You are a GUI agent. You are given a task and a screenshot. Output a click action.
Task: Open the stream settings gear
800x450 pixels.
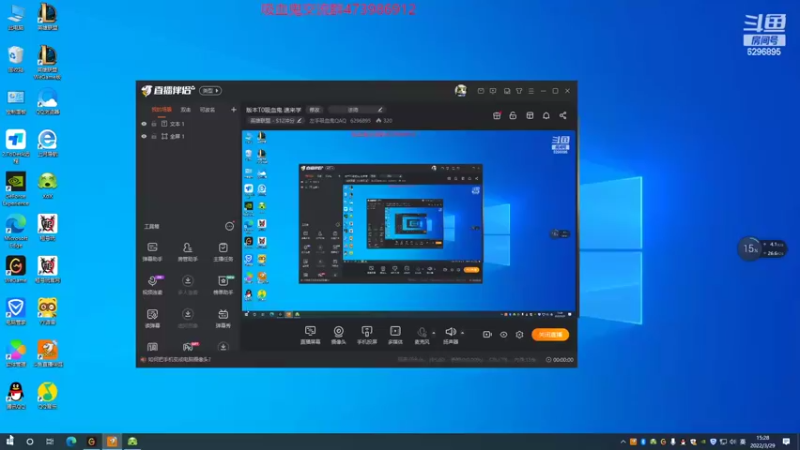coord(519,335)
